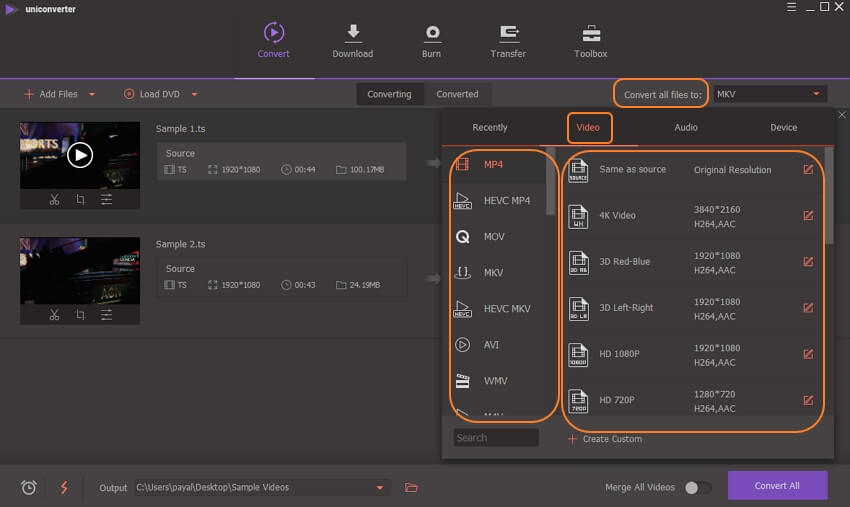Close the format selection panel
The image size is (850, 507).
(x=842, y=114)
